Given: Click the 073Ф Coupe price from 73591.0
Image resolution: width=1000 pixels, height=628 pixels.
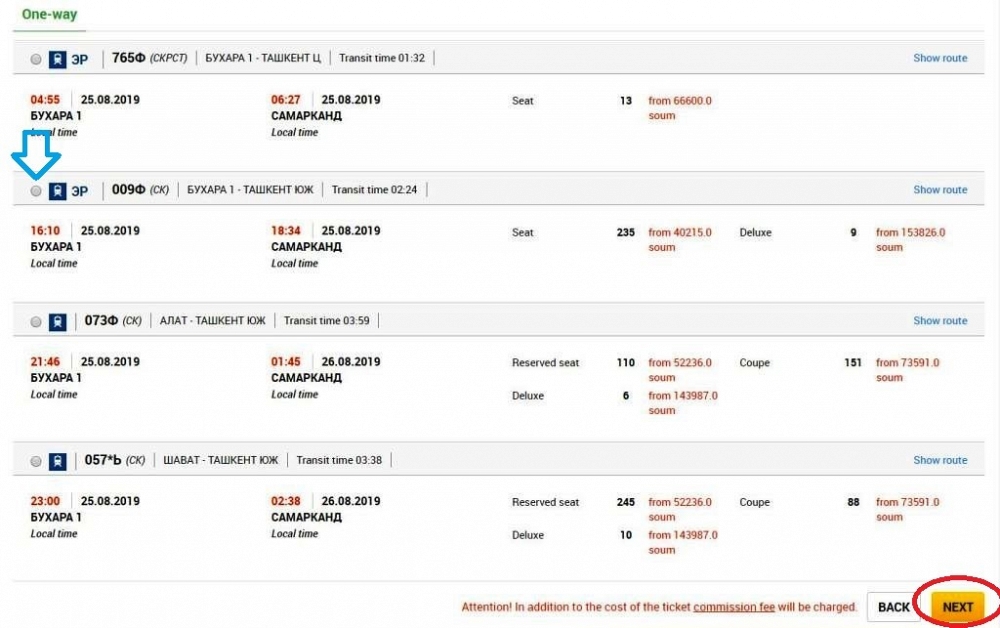Looking at the screenshot, I should 907,370.
